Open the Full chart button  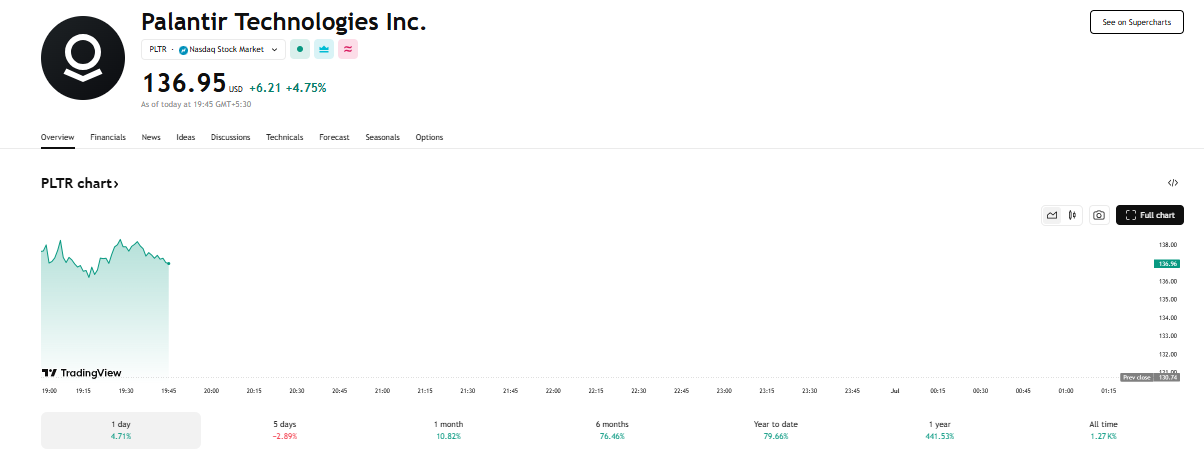click(x=1150, y=215)
